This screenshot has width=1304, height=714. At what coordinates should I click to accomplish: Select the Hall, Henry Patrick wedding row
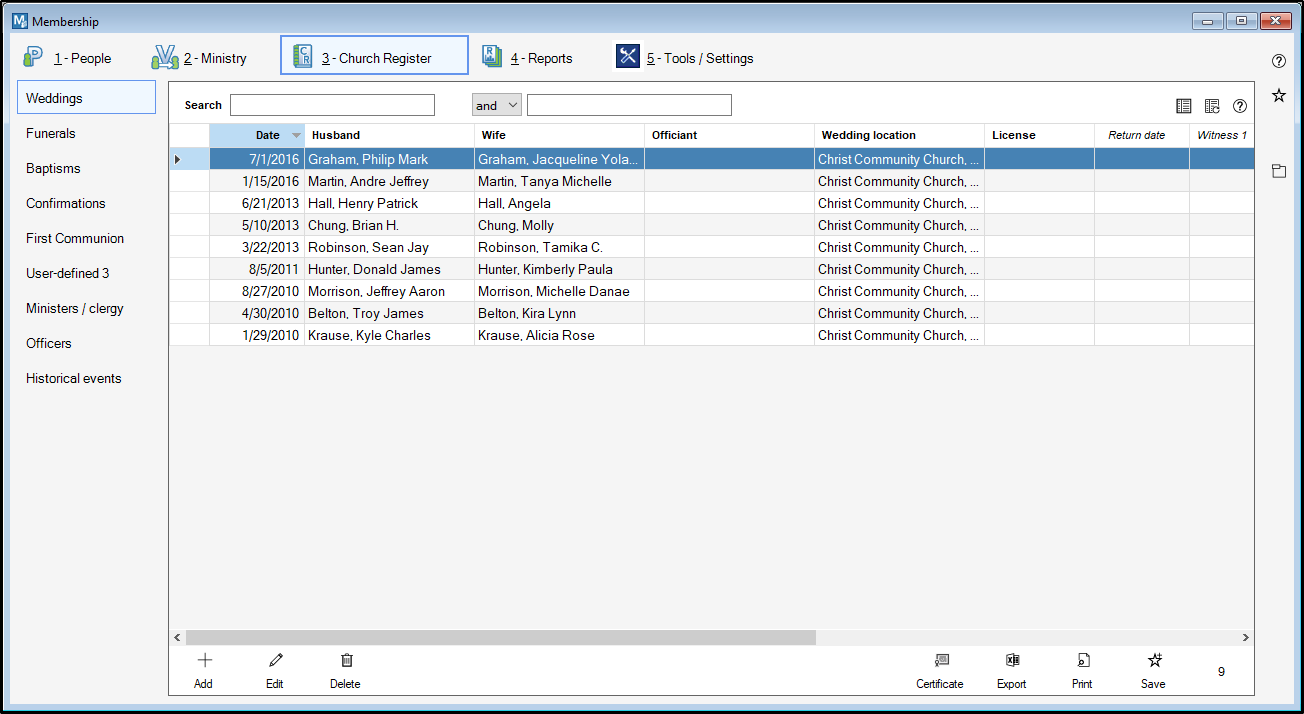pyautogui.click(x=363, y=203)
